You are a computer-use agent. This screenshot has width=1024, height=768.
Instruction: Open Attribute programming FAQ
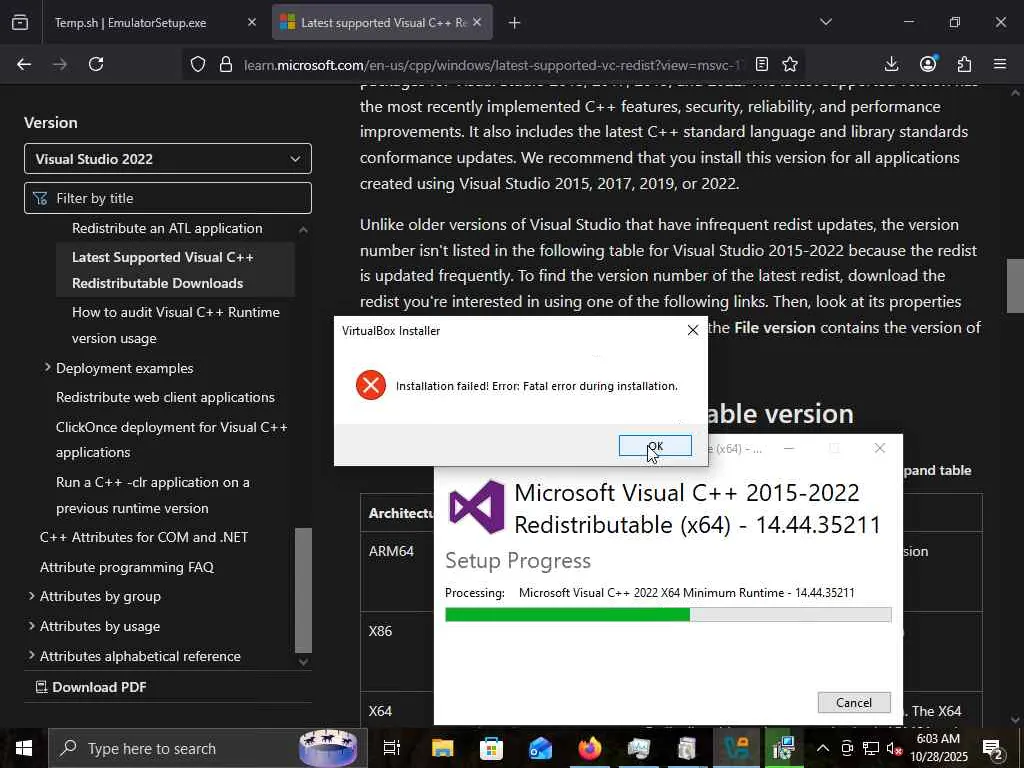tap(127, 567)
